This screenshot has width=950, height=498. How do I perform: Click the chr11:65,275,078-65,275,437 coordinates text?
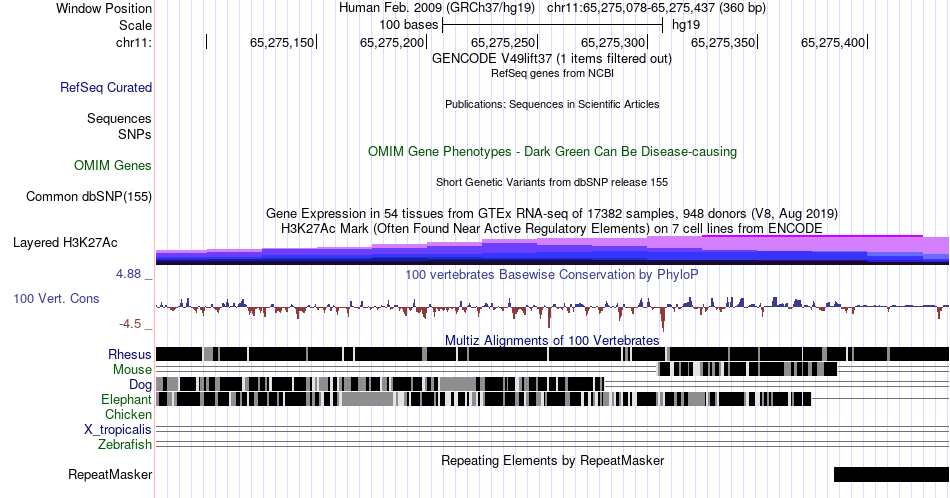656,8
